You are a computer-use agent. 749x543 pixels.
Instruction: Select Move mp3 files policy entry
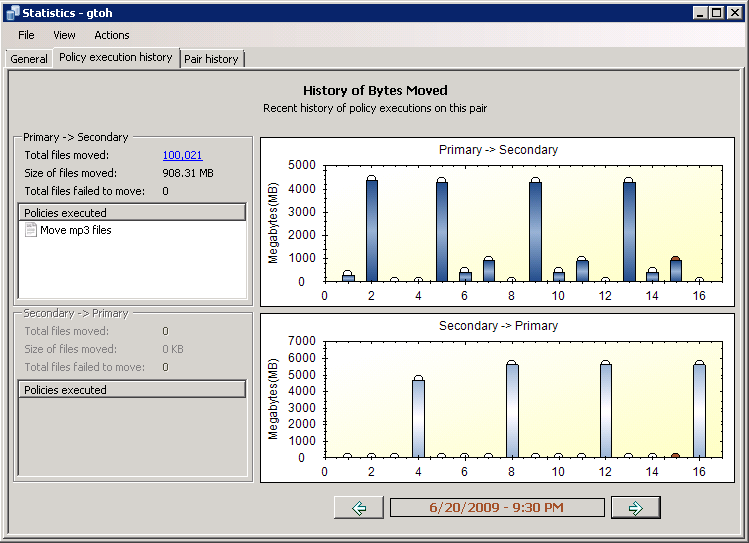coord(76,230)
